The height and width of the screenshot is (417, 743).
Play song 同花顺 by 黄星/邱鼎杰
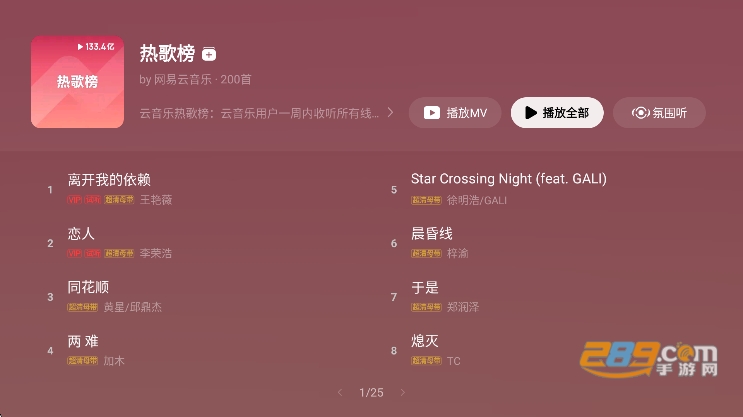tap(199, 297)
